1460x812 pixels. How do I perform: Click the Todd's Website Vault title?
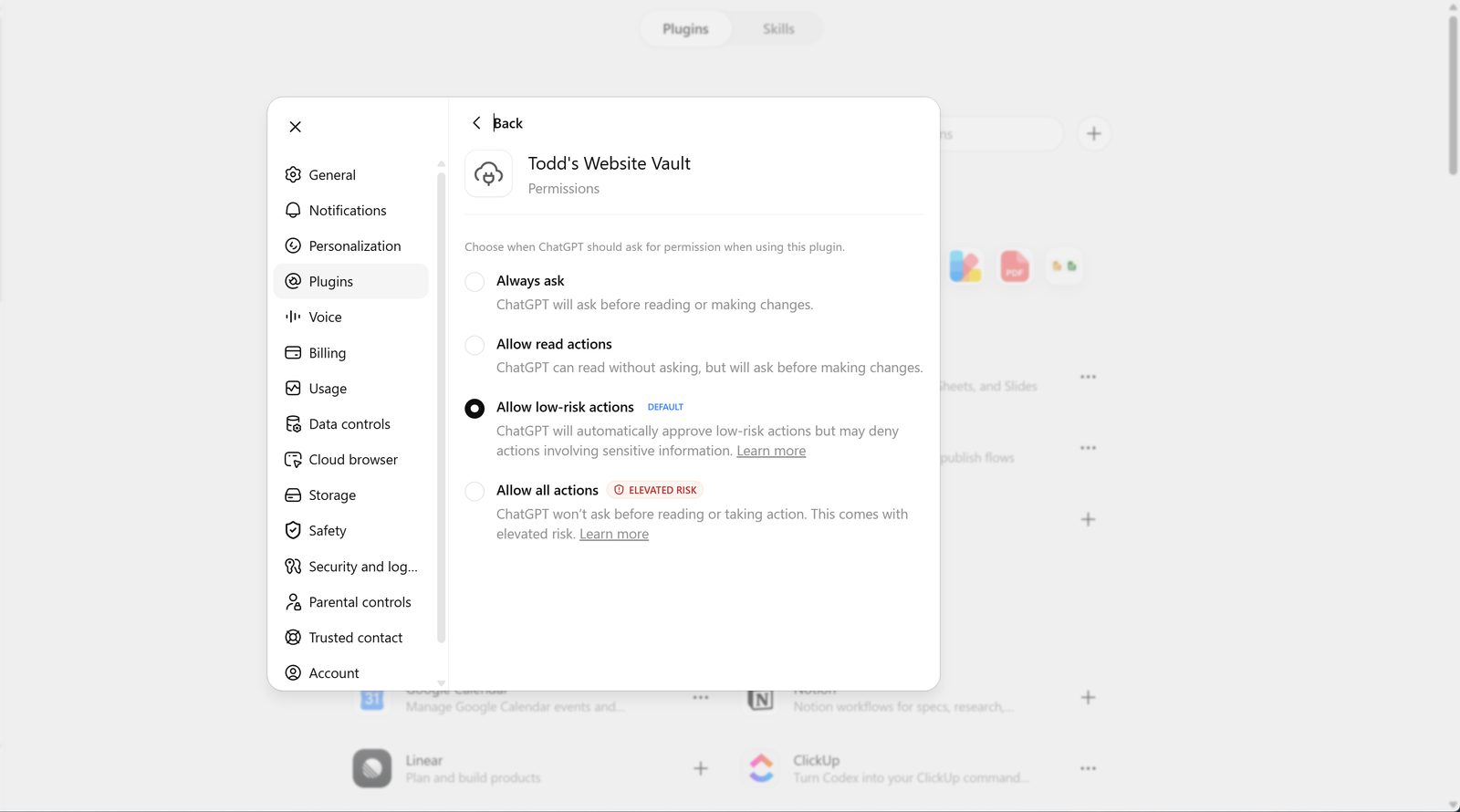click(609, 163)
